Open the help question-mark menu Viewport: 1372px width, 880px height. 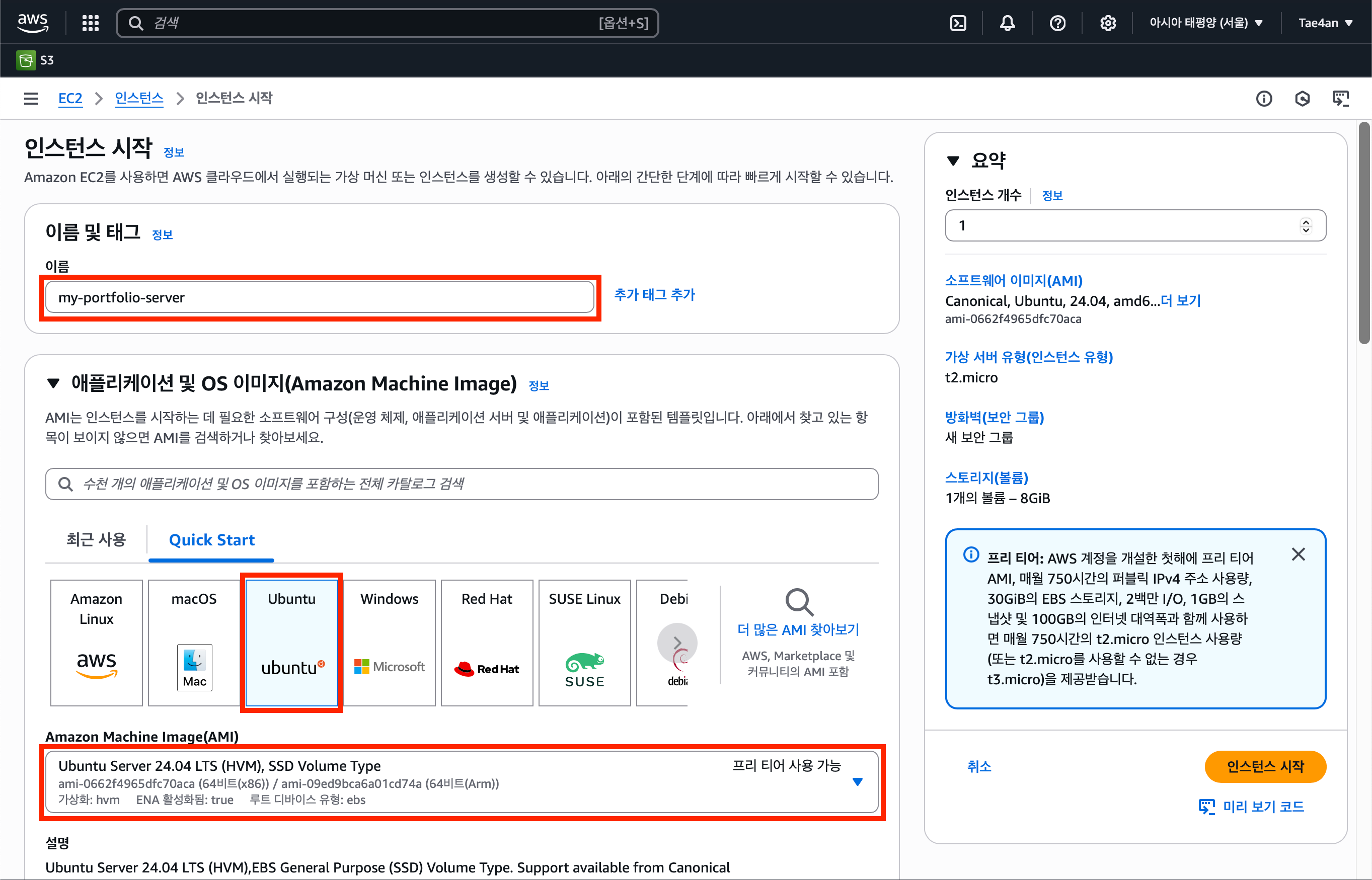pos(1058,23)
